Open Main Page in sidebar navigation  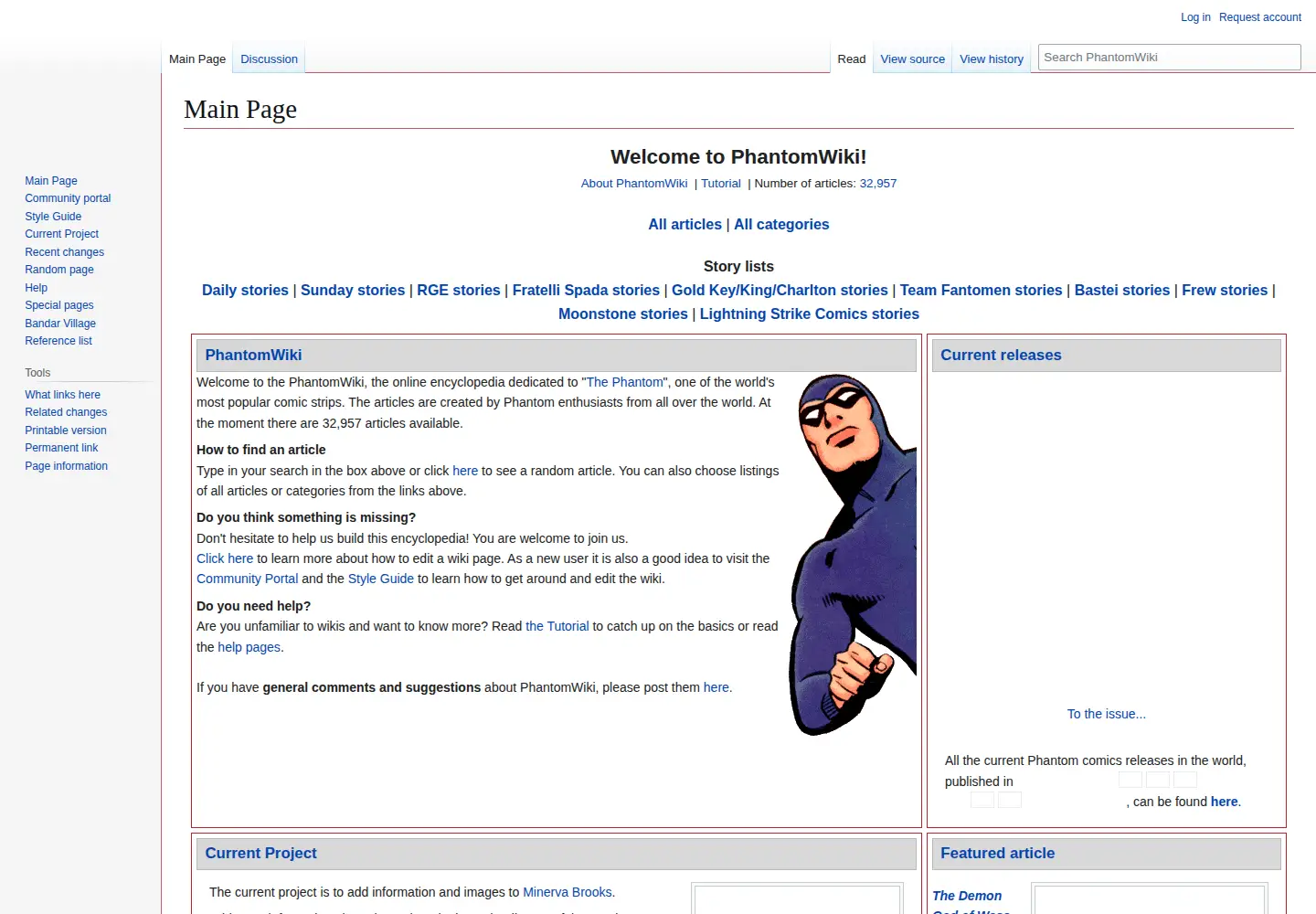point(51,181)
